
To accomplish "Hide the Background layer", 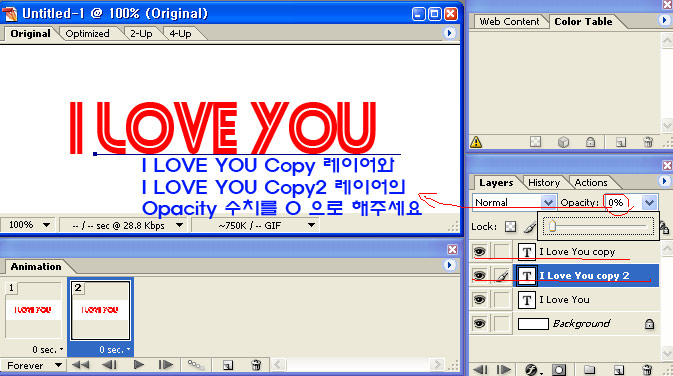I will coord(479,323).
